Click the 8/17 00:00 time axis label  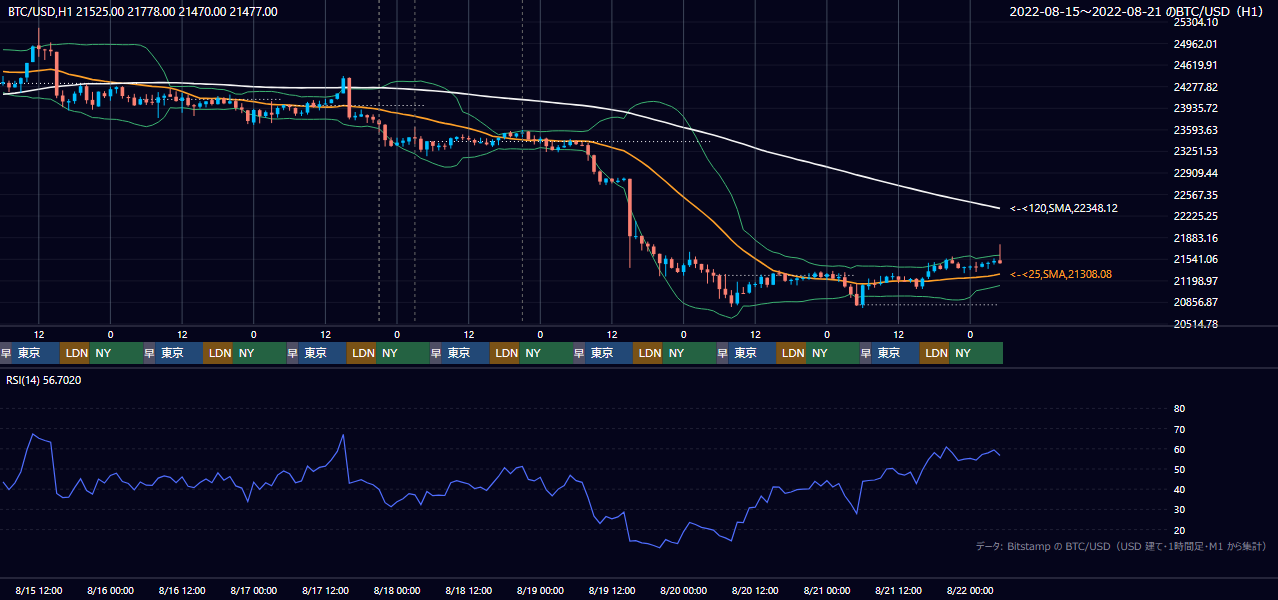click(x=254, y=590)
